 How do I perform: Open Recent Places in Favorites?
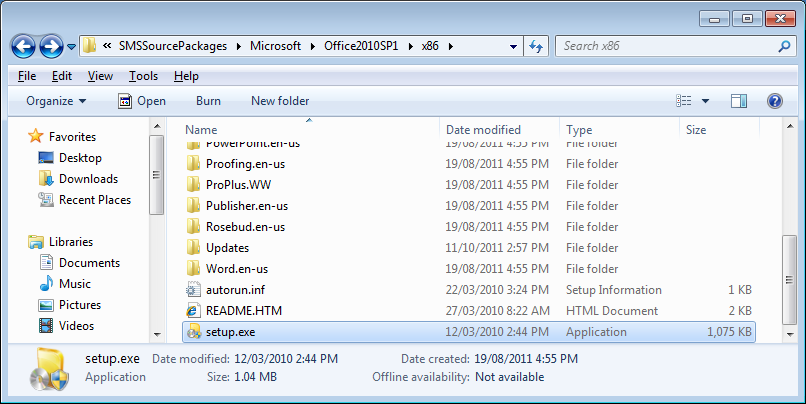coord(95,200)
